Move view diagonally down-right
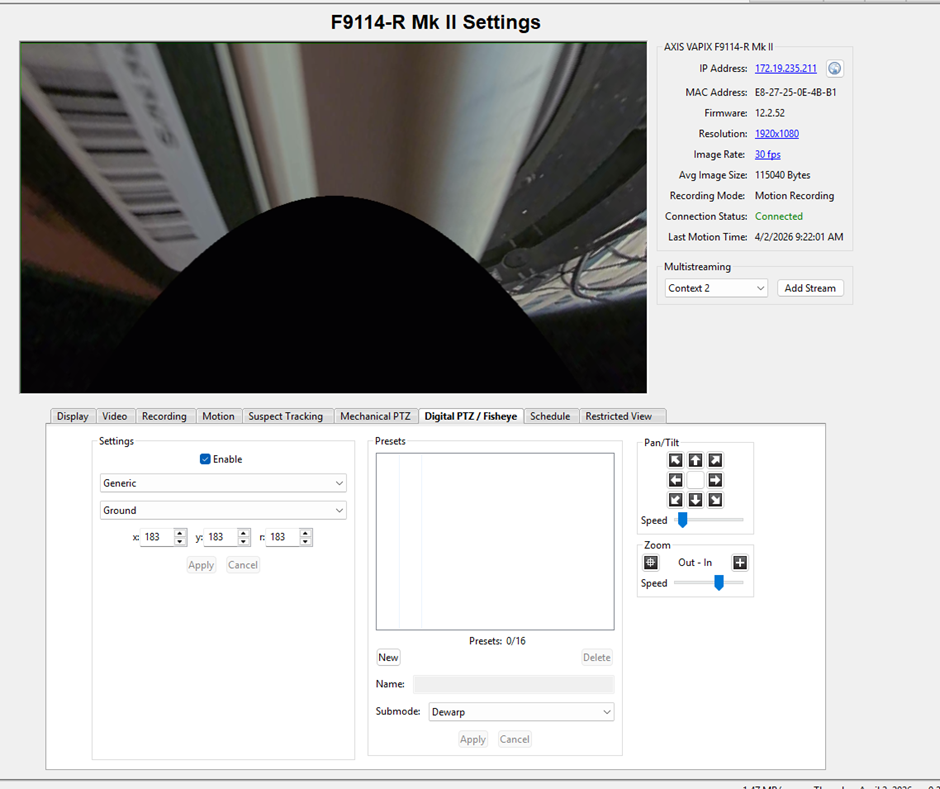Screen dimensions: 940x789 [715, 500]
